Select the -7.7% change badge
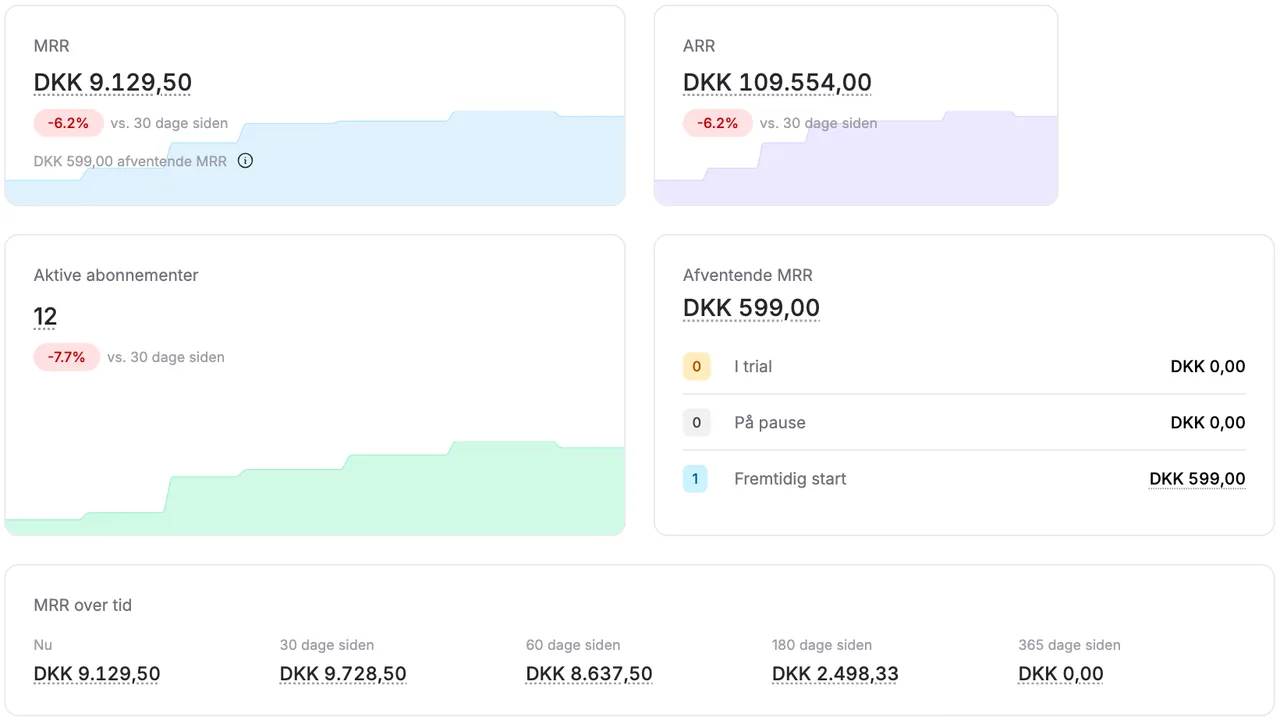The height and width of the screenshot is (721, 1280). pos(67,357)
